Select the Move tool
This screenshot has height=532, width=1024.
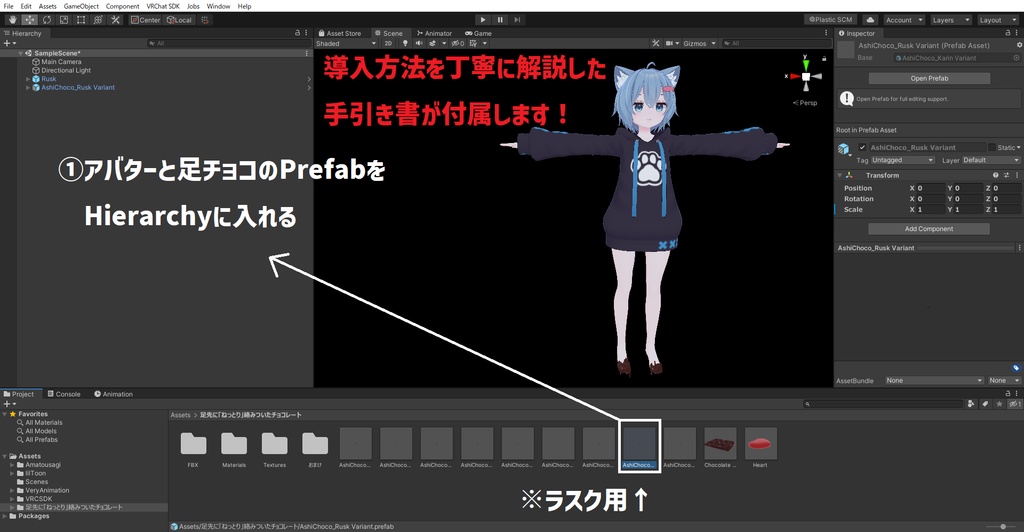pyautogui.click(x=30, y=20)
